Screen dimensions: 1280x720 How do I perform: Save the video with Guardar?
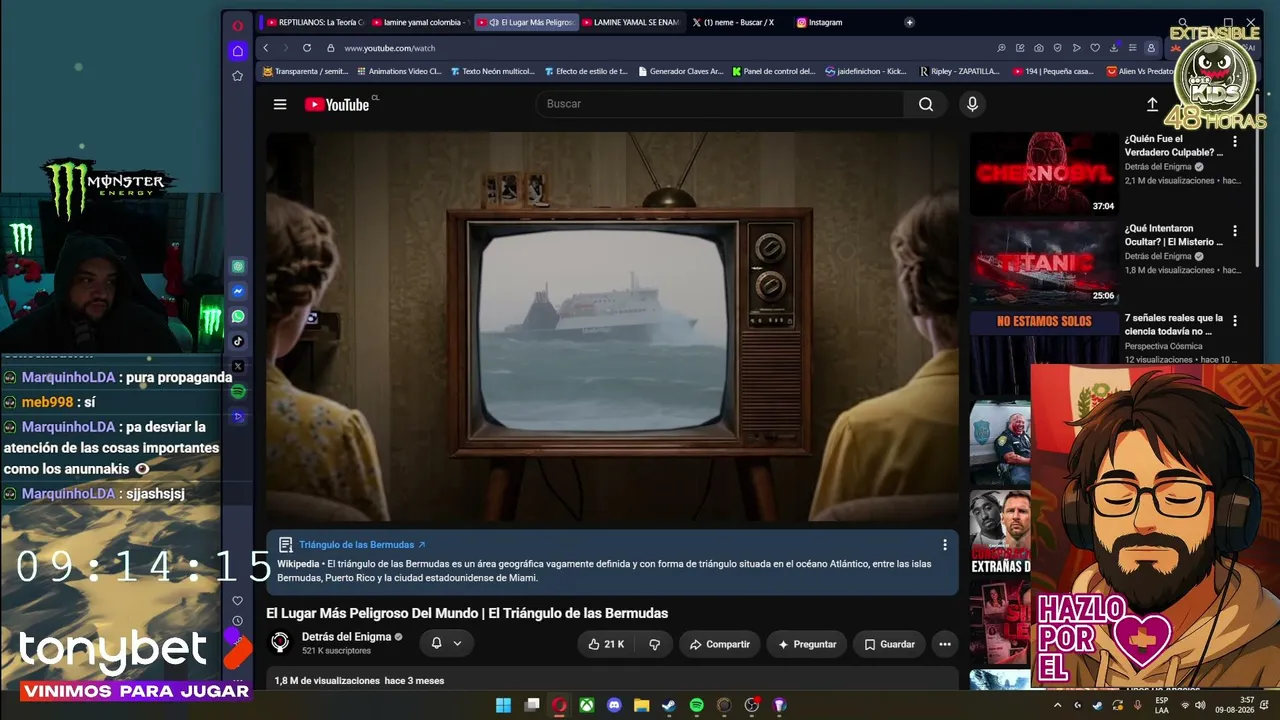[890, 644]
